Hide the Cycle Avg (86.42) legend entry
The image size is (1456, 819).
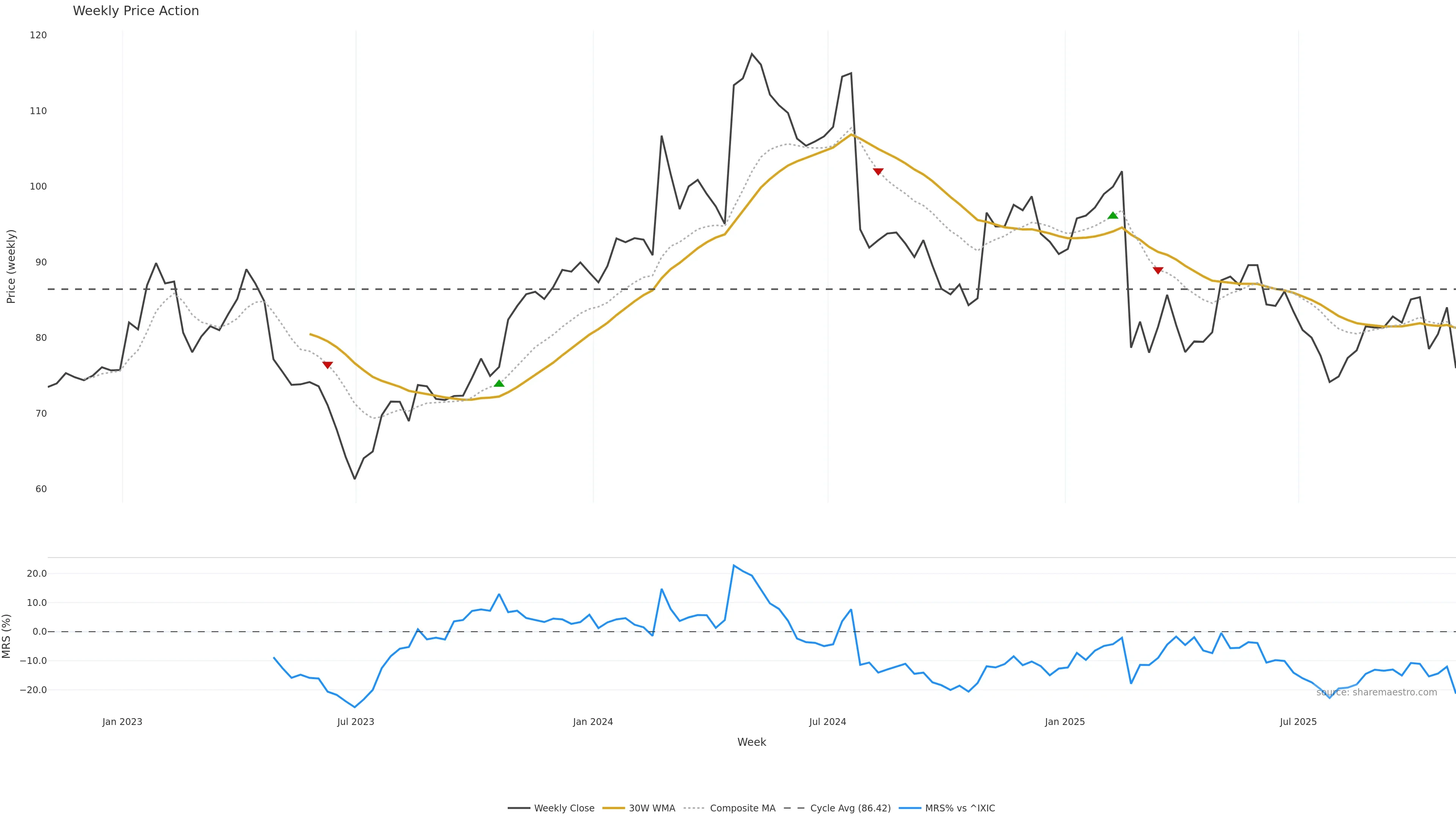[850, 808]
